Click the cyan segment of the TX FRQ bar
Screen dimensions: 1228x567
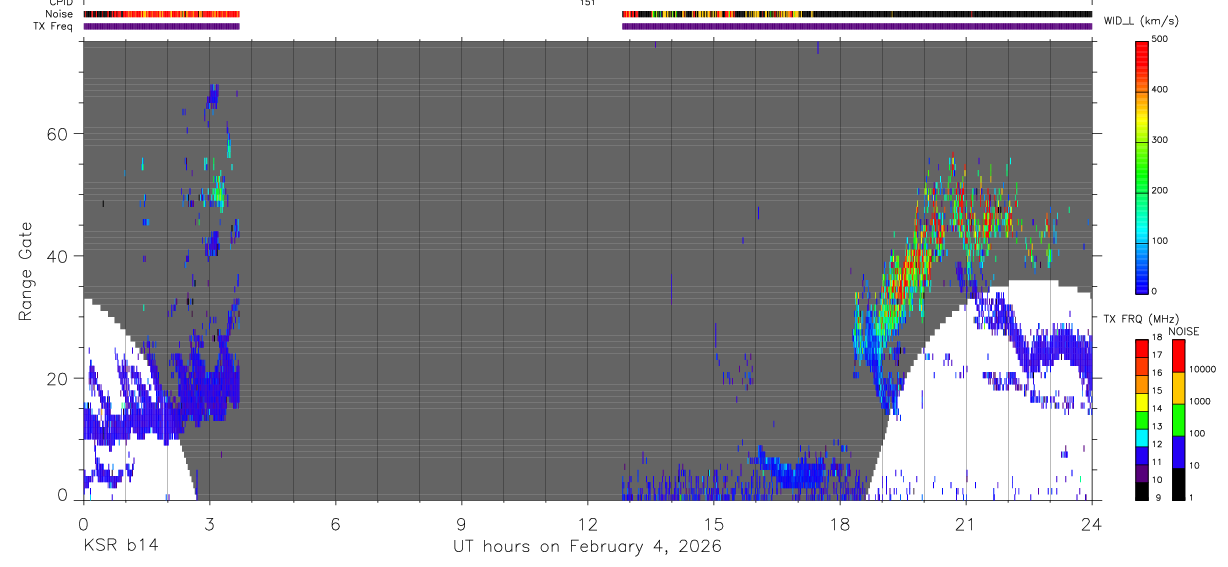[1143, 438]
